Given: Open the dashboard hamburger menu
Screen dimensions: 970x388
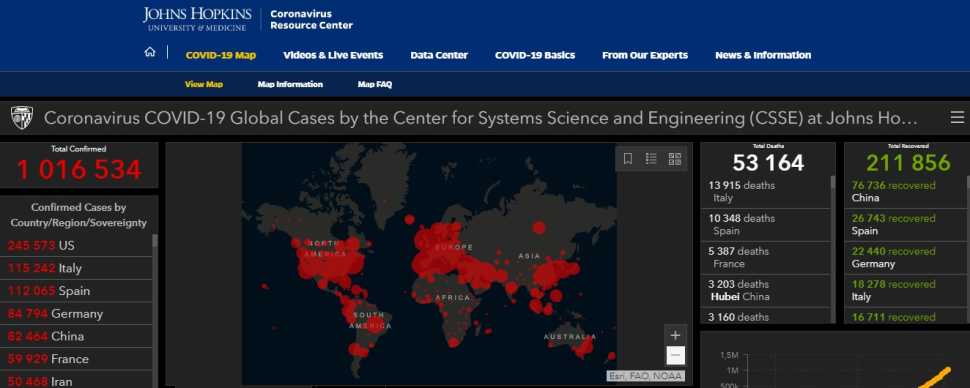Looking at the screenshot, I should coord(957,118).
